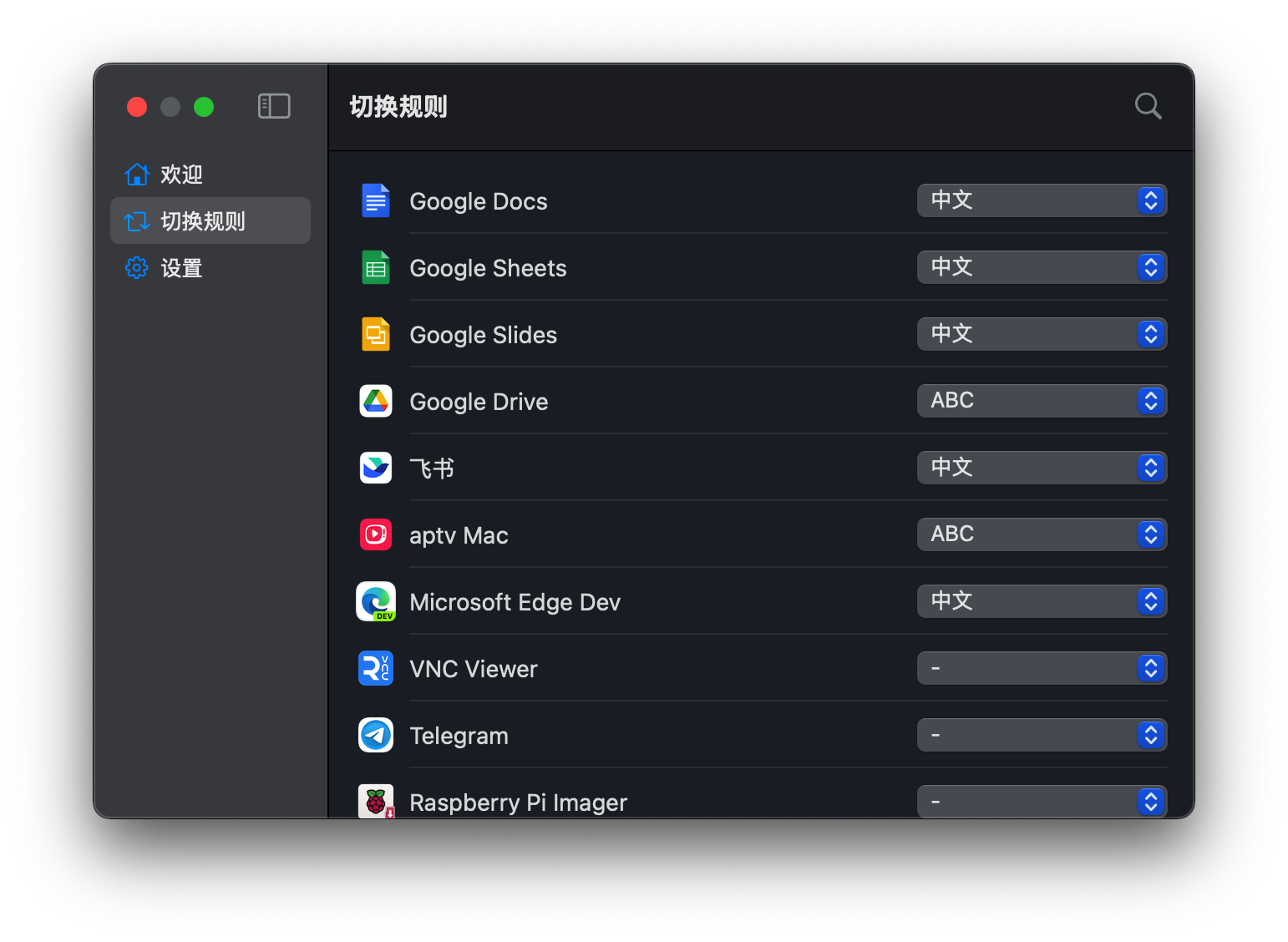
Task: Click the switch arrows icon beside 切换规则
Action: tap(137, 220)
